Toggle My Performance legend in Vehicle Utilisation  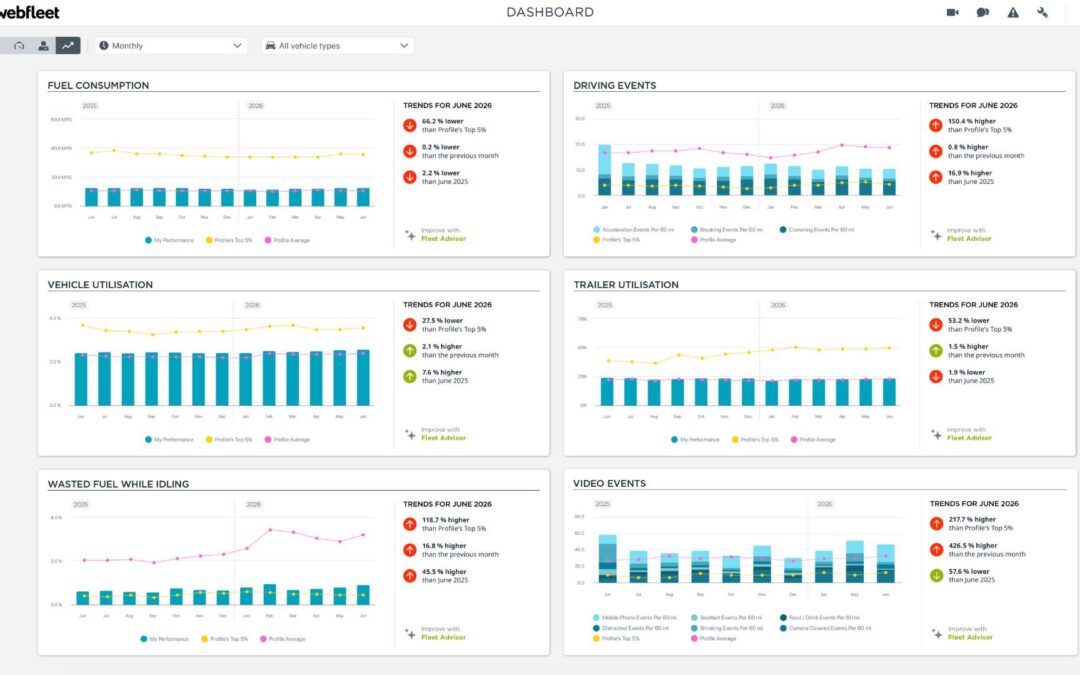tap(169, 439)
